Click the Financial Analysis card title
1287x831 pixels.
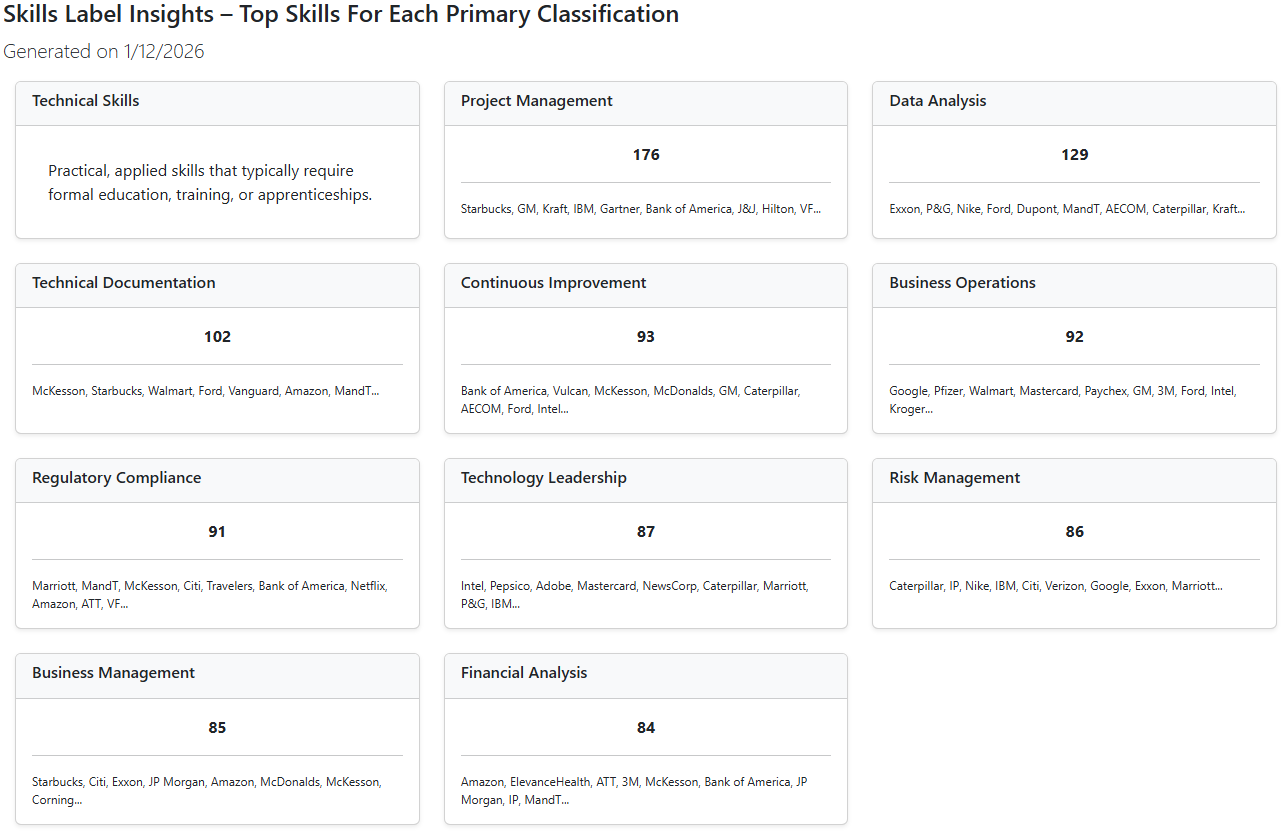(524, 673)
